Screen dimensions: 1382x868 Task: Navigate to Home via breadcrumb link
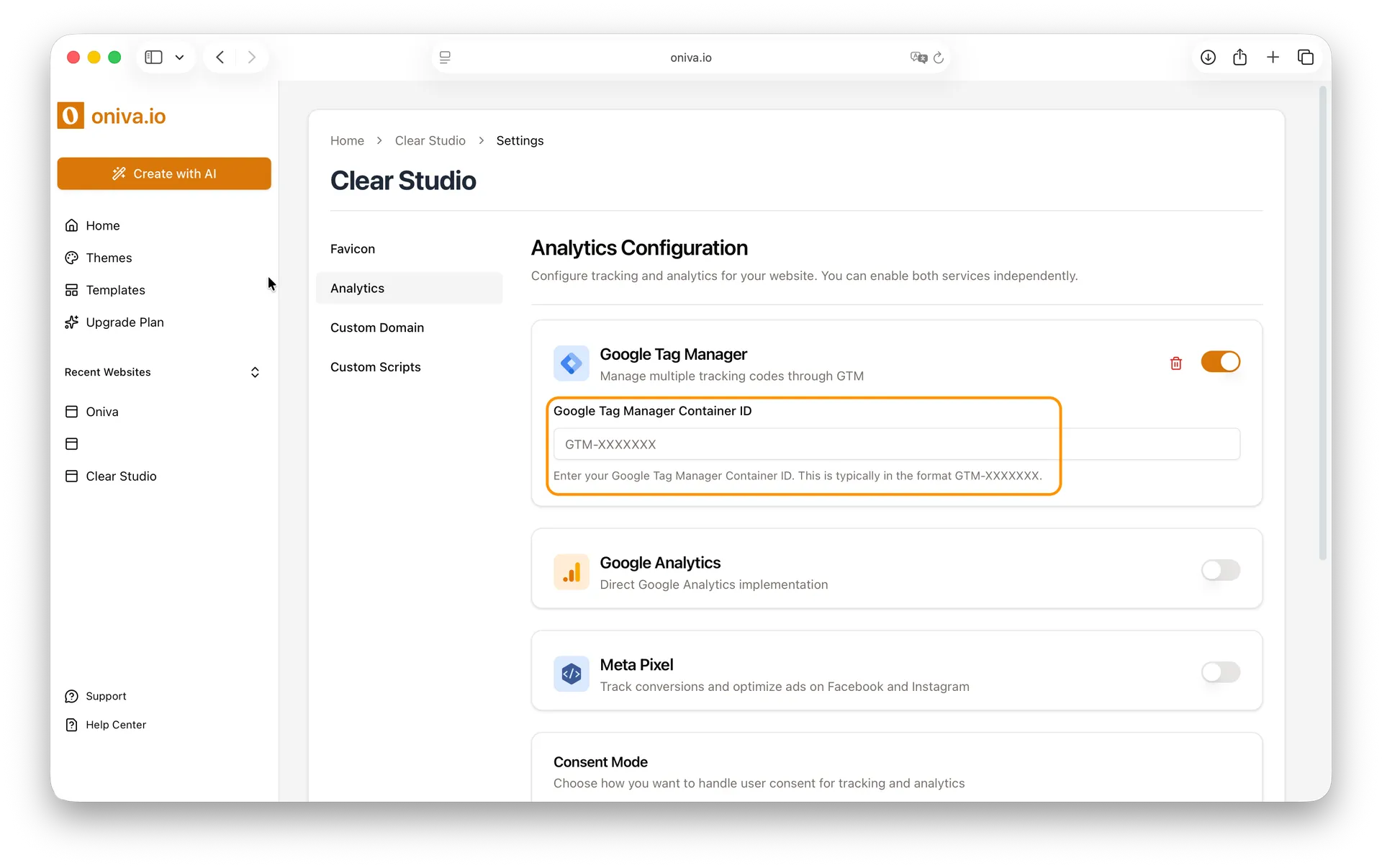(x=347, y=140)
